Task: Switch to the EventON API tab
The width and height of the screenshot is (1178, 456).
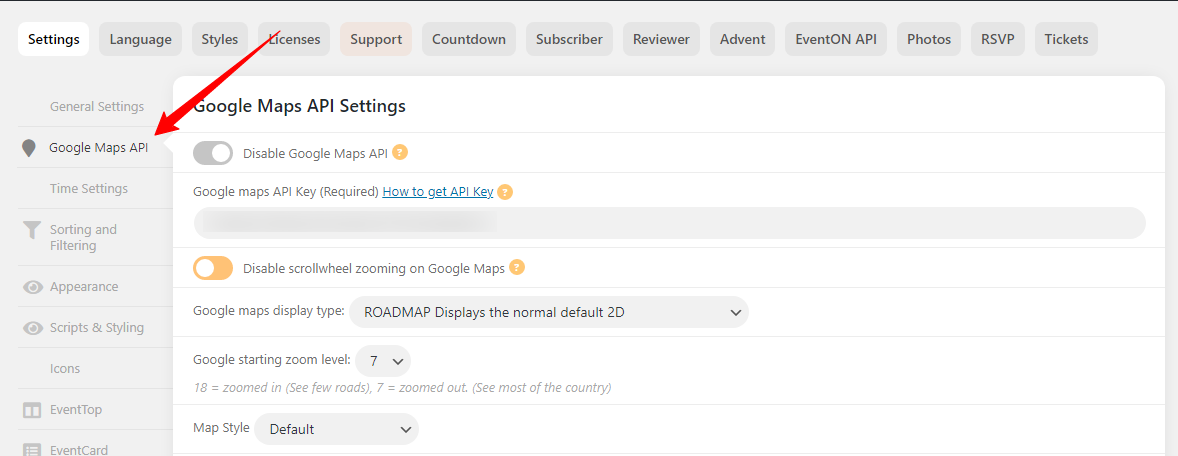Action: click(x=836, y=39)
